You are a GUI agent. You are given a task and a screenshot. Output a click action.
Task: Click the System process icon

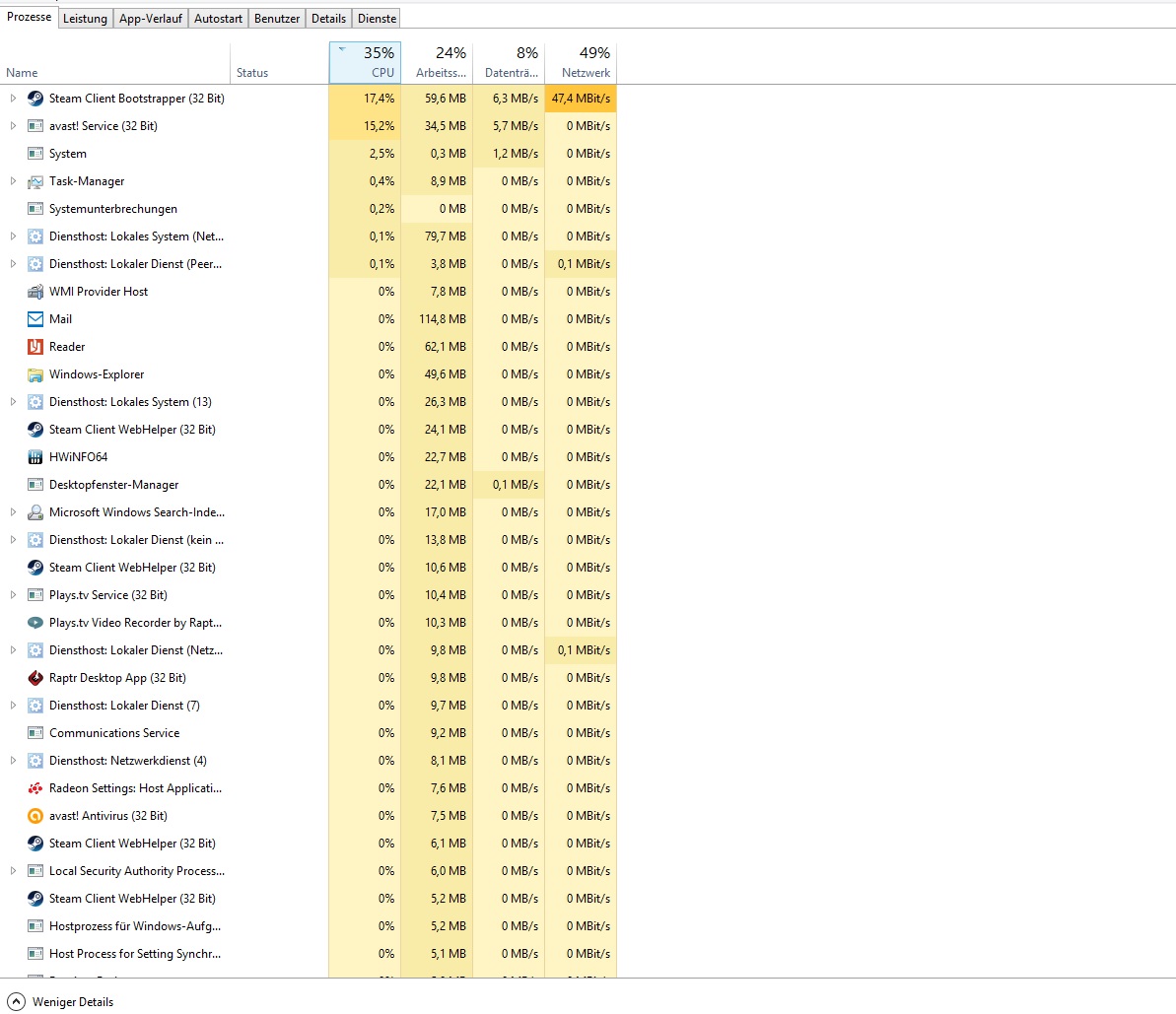click(35, 154)
